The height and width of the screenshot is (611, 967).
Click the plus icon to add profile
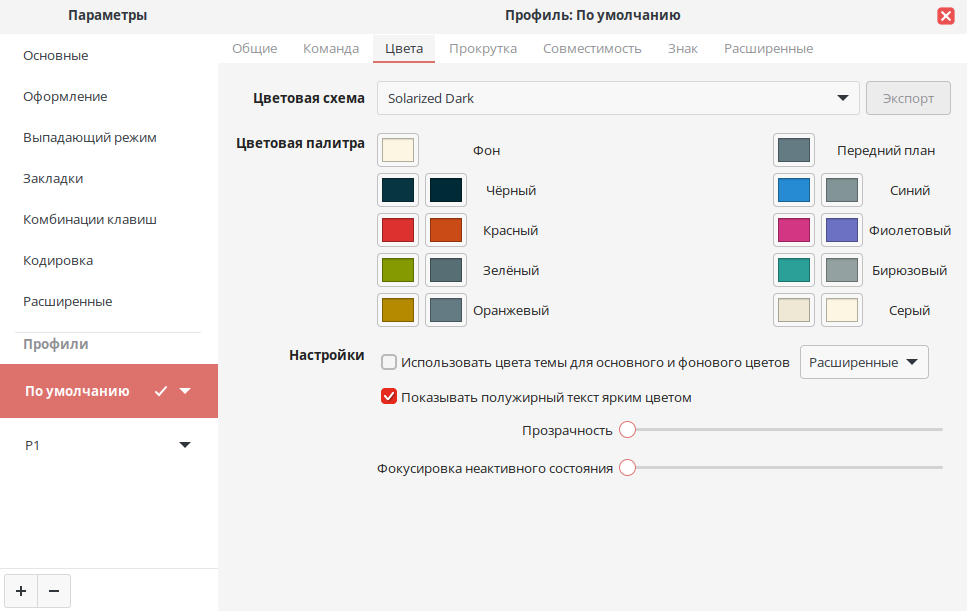(x=21, y=591)
